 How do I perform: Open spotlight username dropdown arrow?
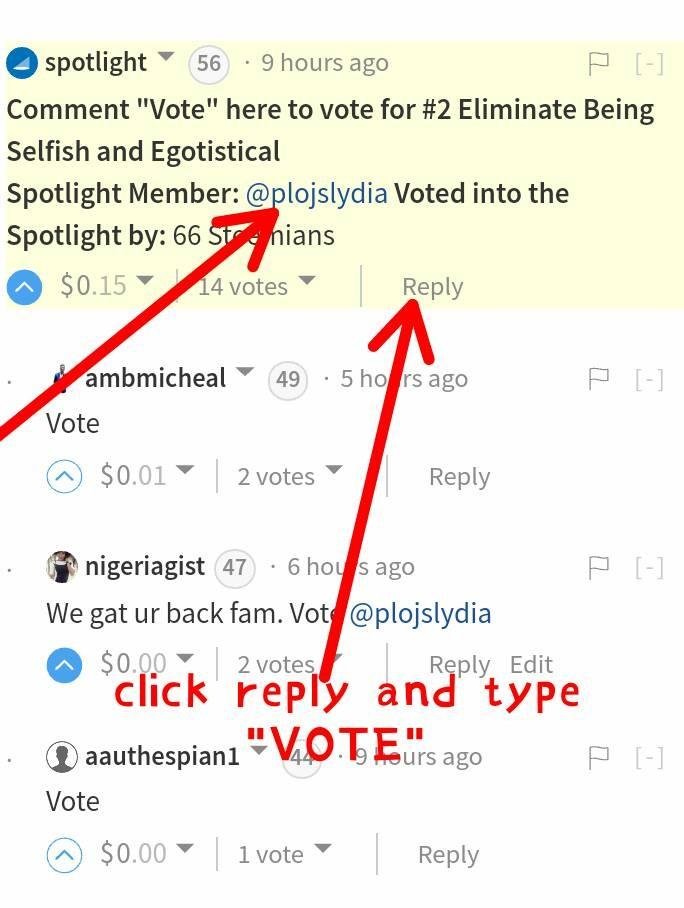pyautogui.click(x=166, y=57)
